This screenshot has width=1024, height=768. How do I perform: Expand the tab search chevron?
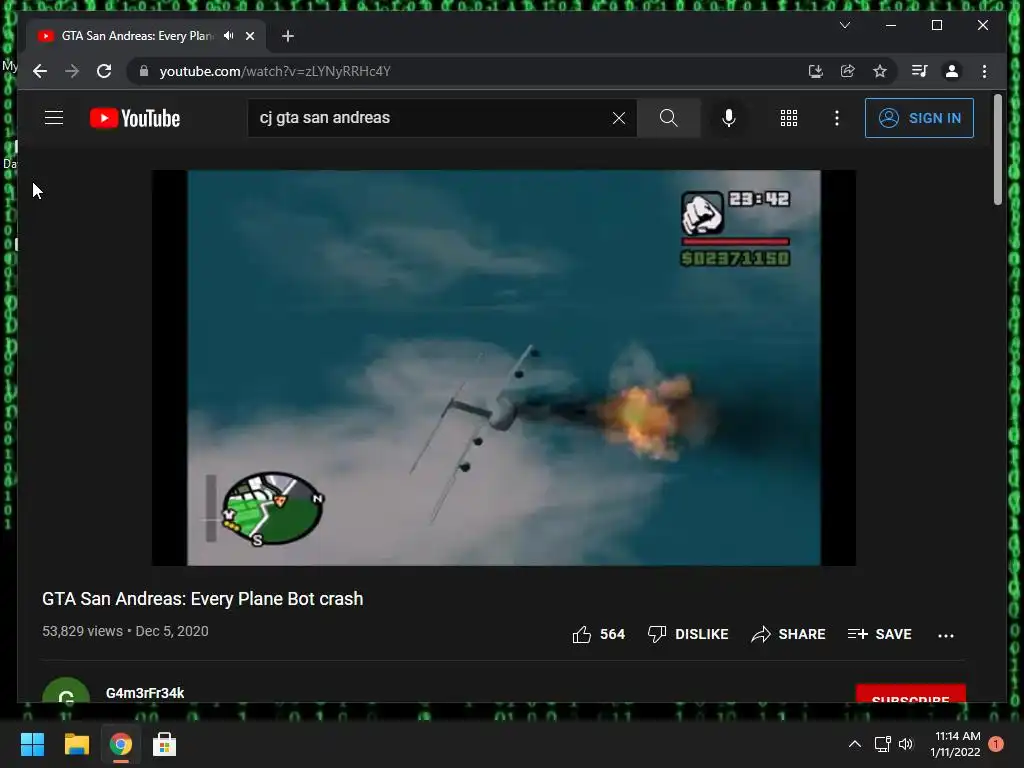click(x=844, y=25)
